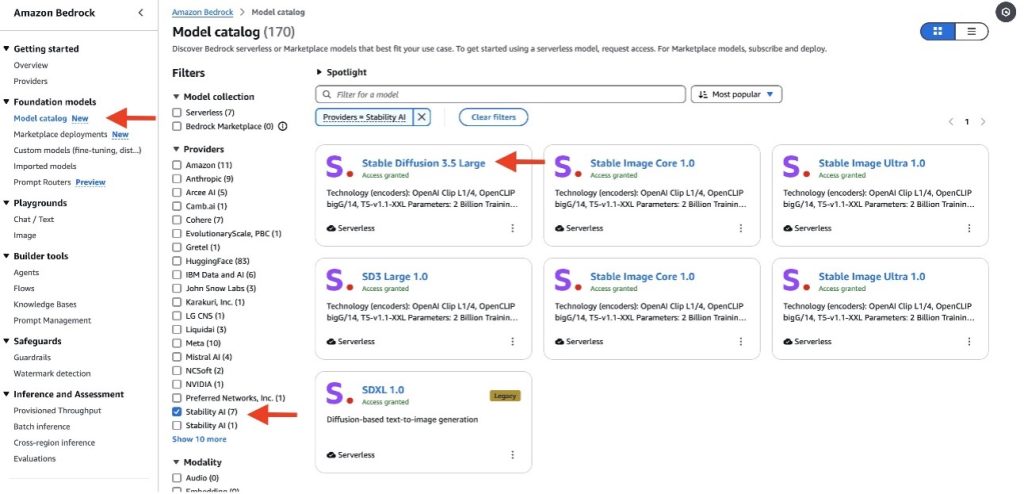The image size is (1024, 494).
Task: Check the Meta (10) provider filter
Action: pyautogui.click(x=177, y=343)
